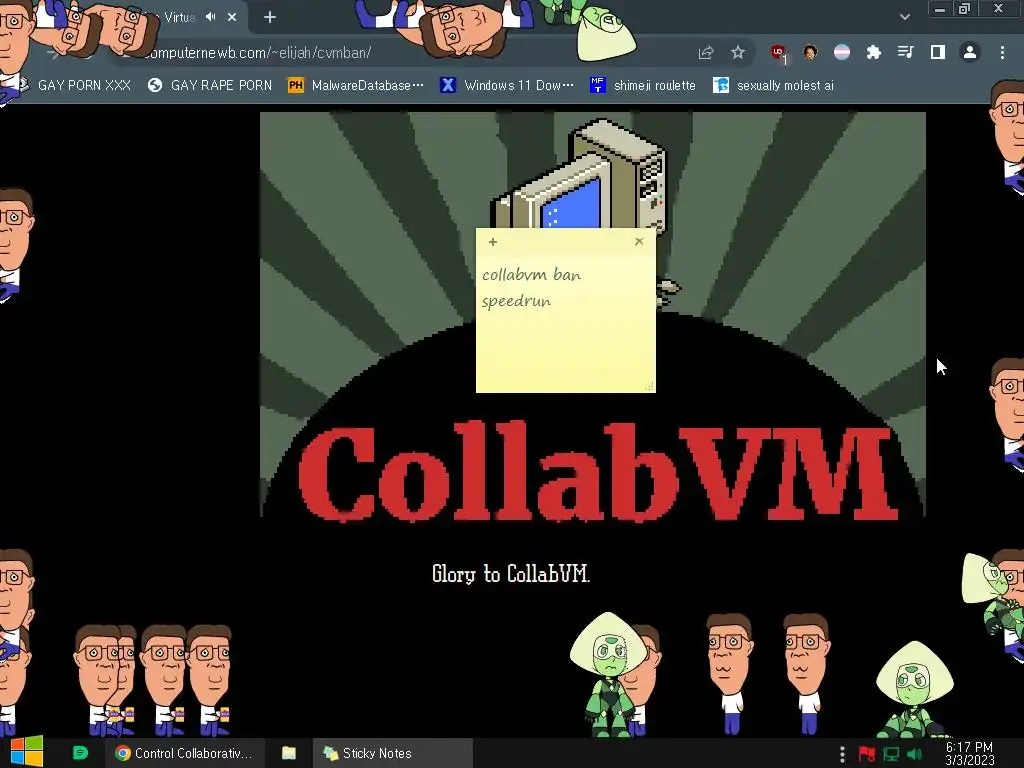Open the round avatar extension icon
This screenshot has height=768, width=1024.
pyautogui.click(x=810, y=52)
